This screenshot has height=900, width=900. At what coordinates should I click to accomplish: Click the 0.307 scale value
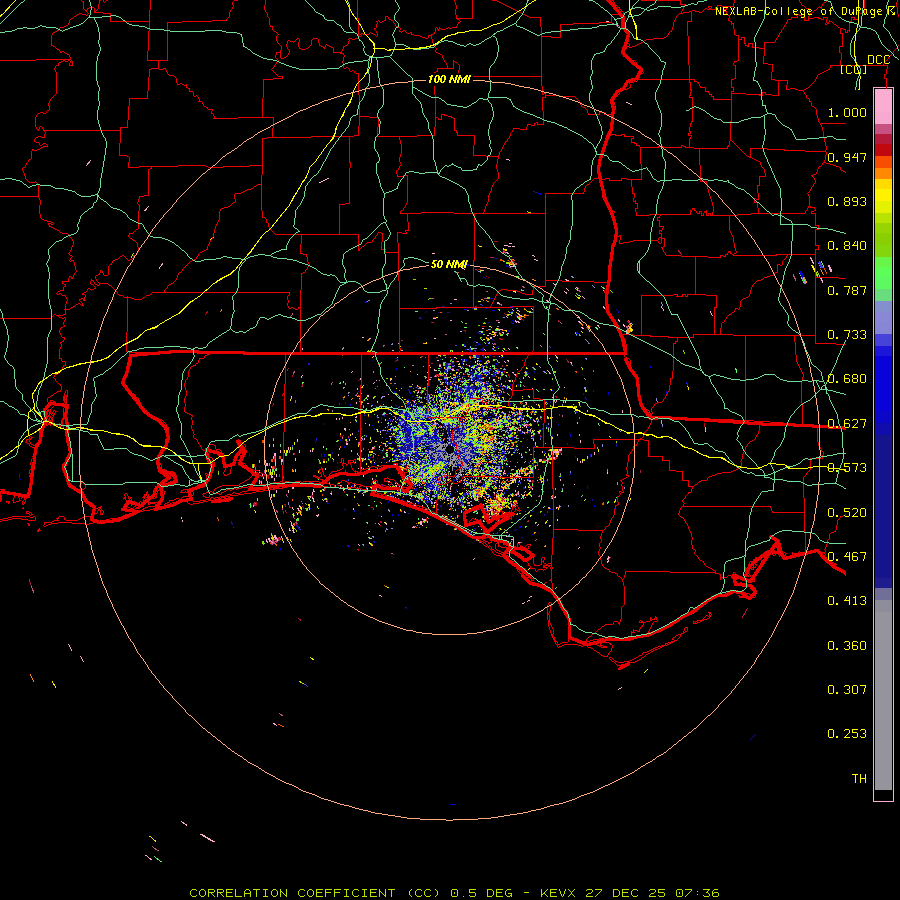[x=847, y=690]
